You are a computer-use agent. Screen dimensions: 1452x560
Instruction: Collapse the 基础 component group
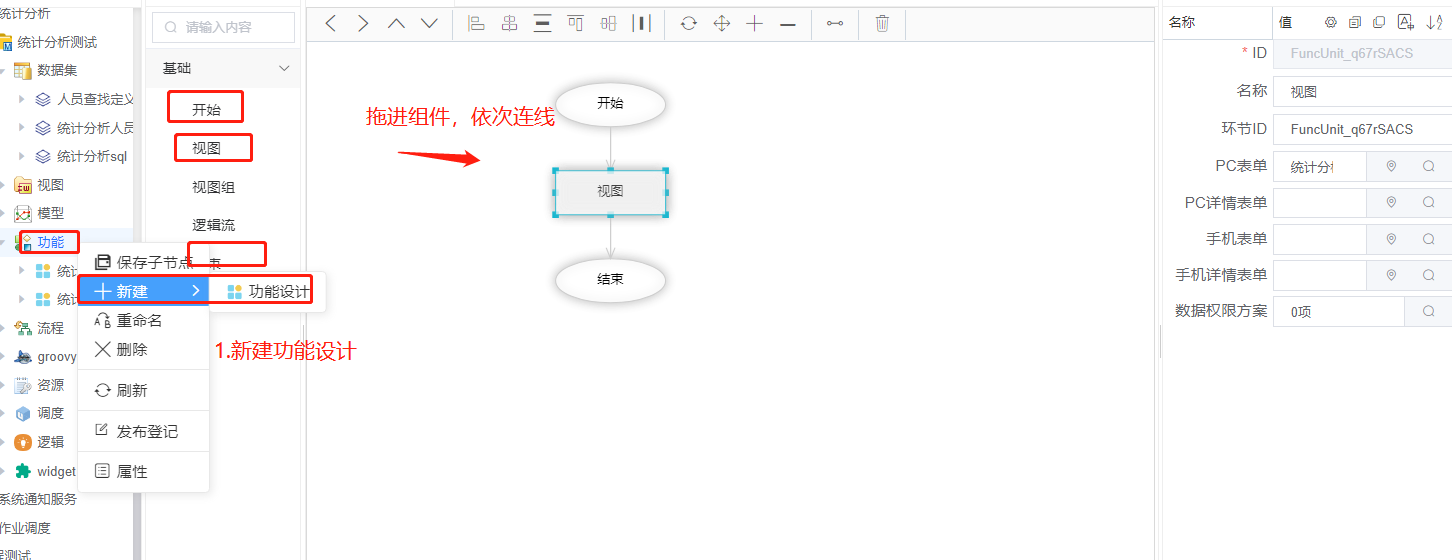(x=284, y=68)
